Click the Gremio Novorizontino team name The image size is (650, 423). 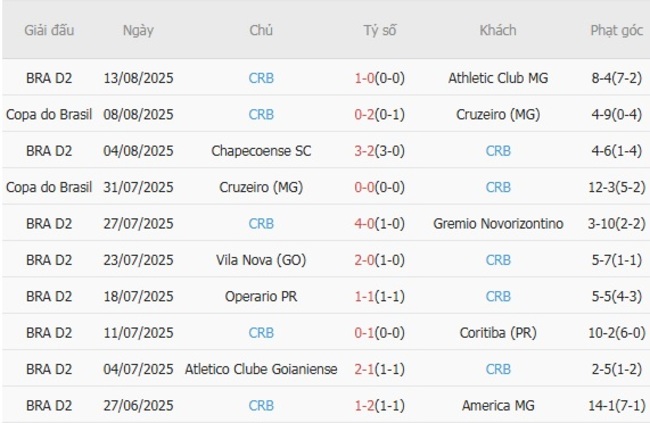[498, 224]
